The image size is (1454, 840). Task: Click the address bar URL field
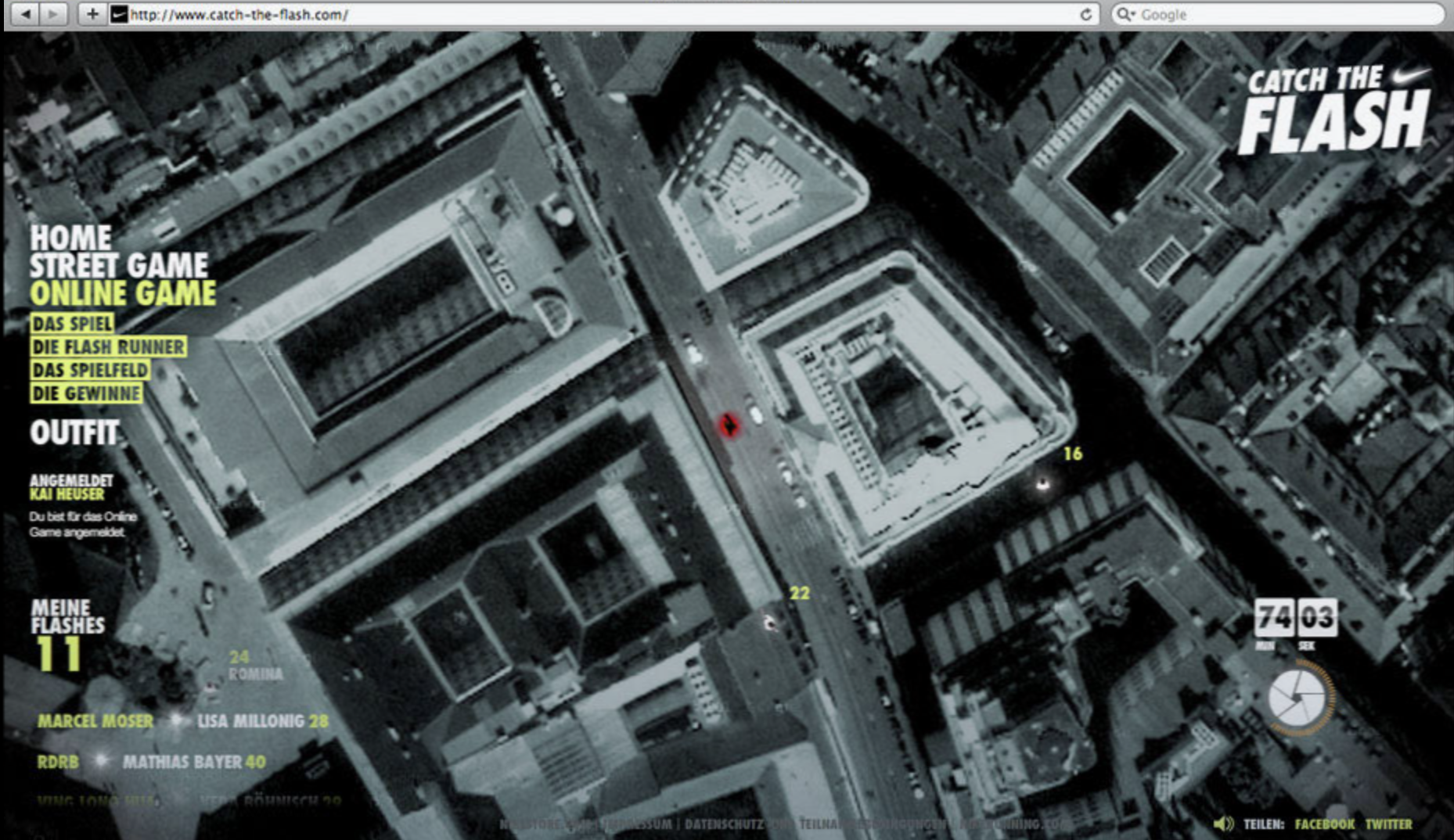(x=604, y=14)
